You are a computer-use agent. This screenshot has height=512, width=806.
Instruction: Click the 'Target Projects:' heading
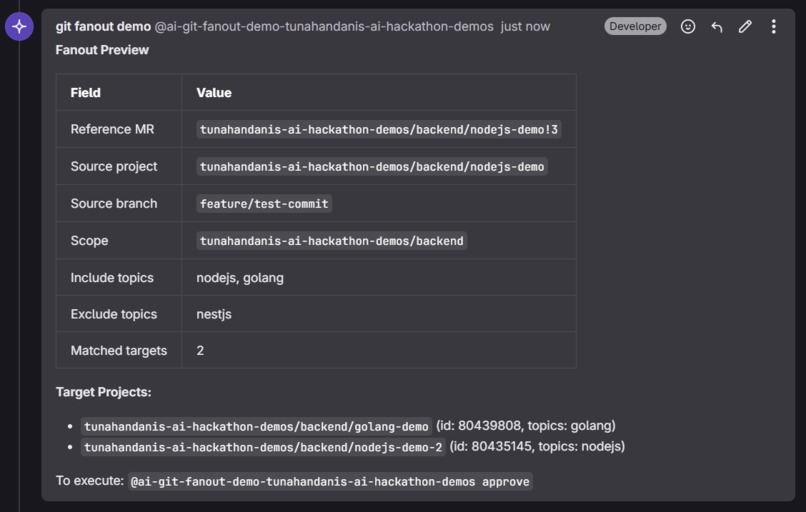(103, 392)
